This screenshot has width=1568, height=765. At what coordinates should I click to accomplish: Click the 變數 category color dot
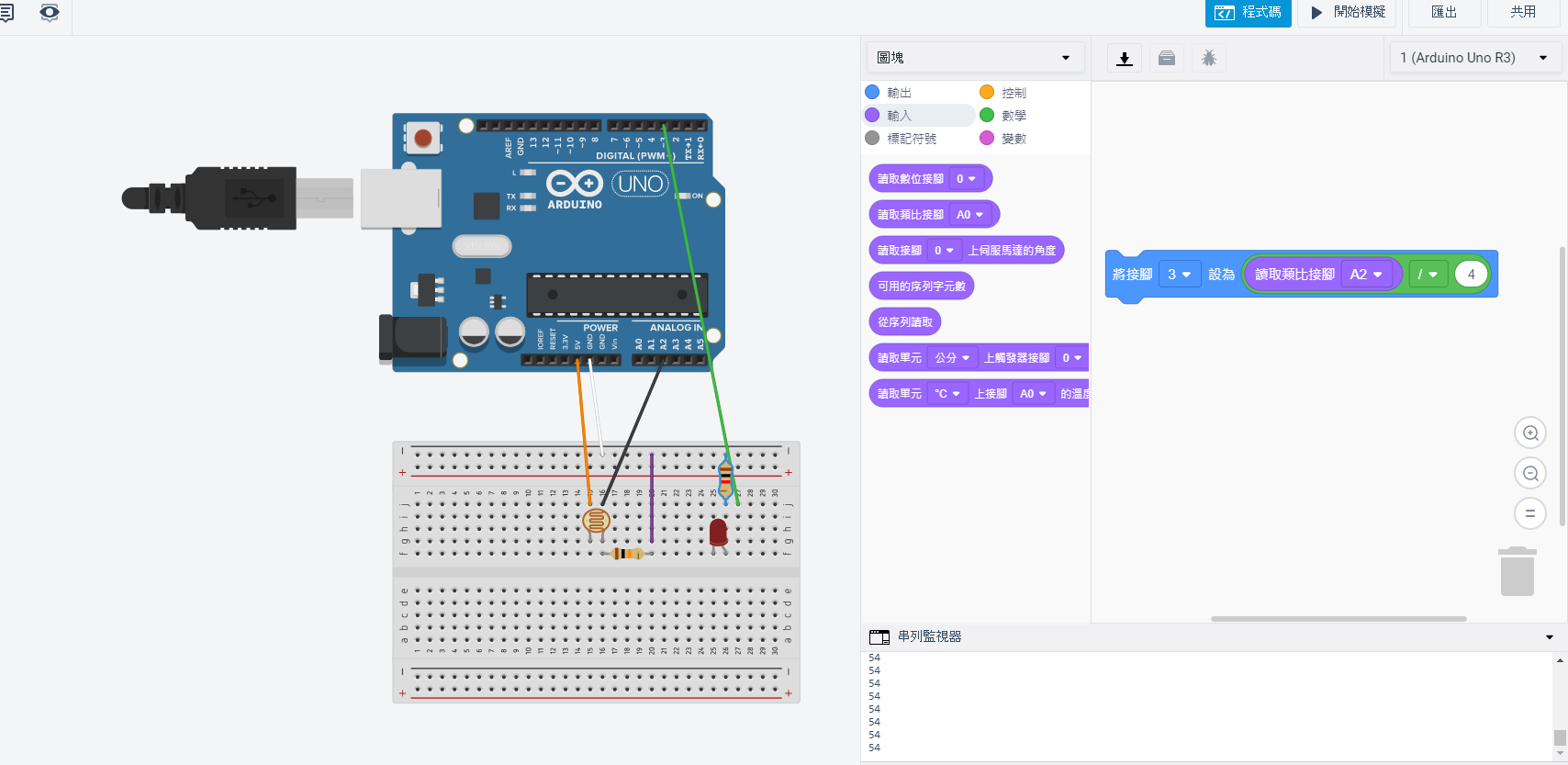pos(987,138)
